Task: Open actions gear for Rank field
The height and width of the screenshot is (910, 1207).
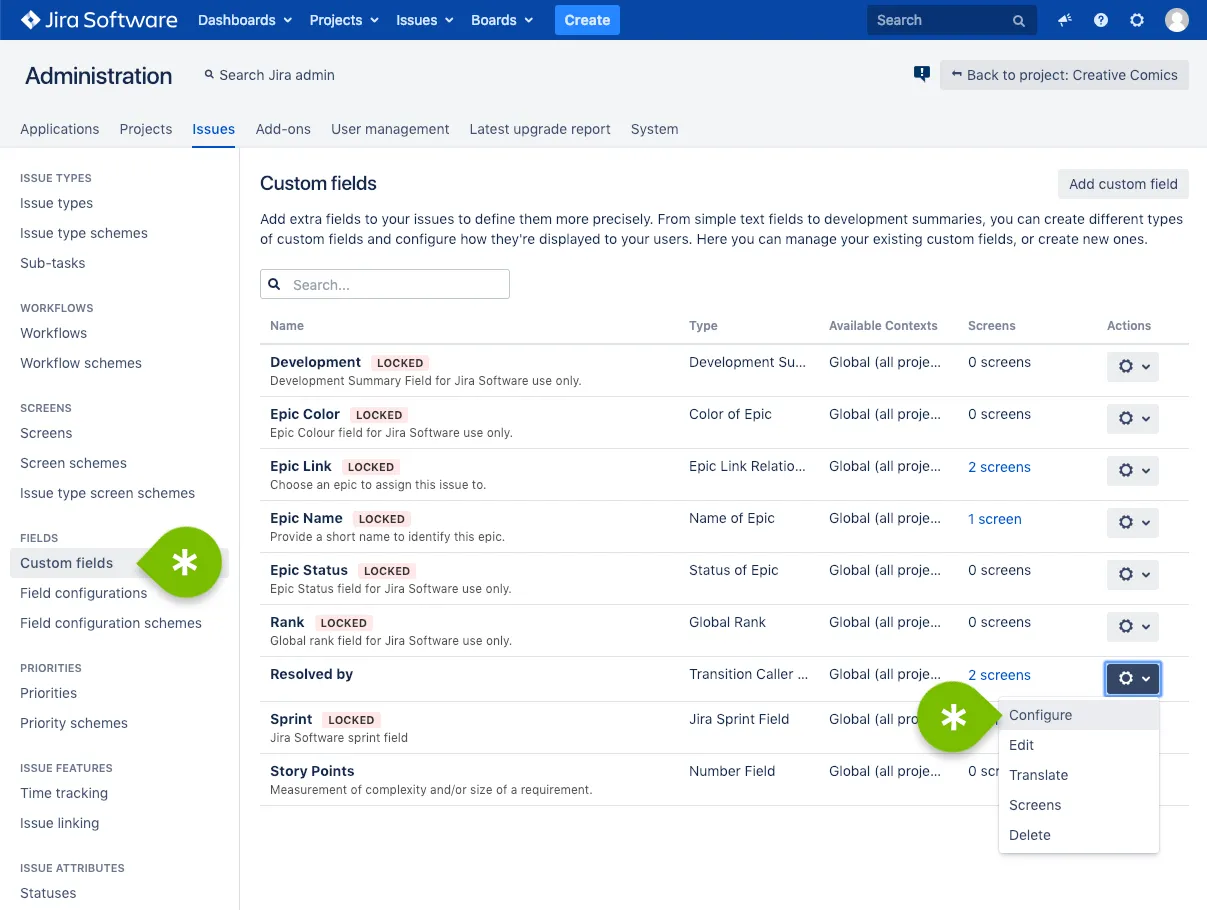Action: [1133, 626]
